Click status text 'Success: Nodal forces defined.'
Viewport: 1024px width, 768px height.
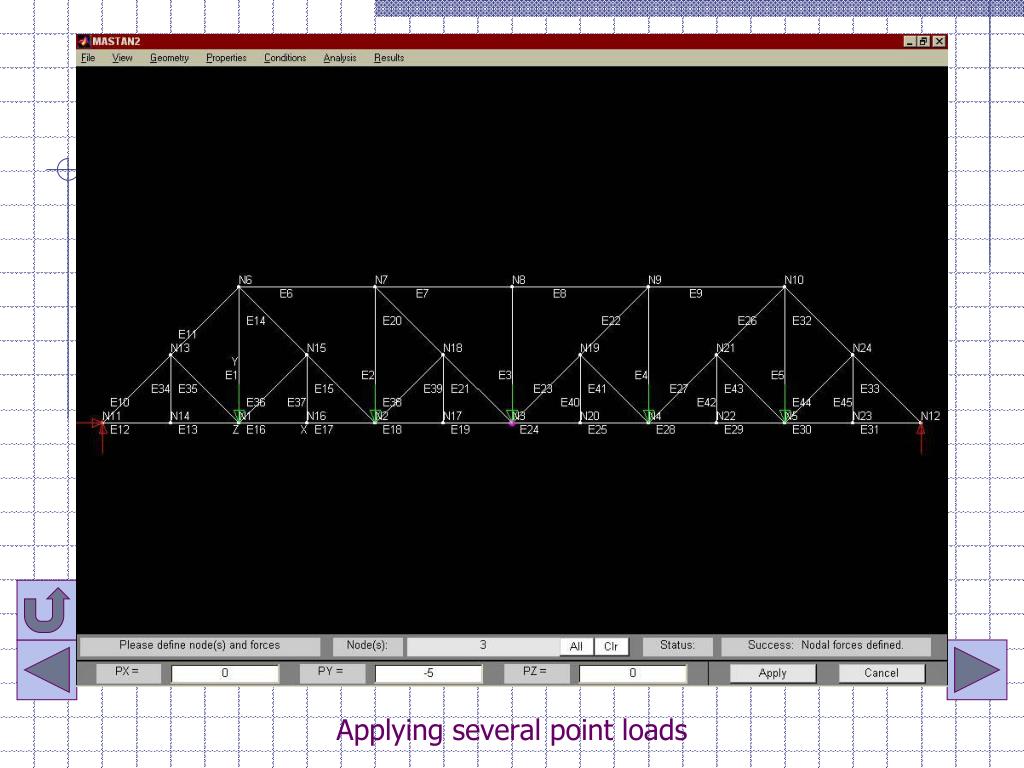825,645
